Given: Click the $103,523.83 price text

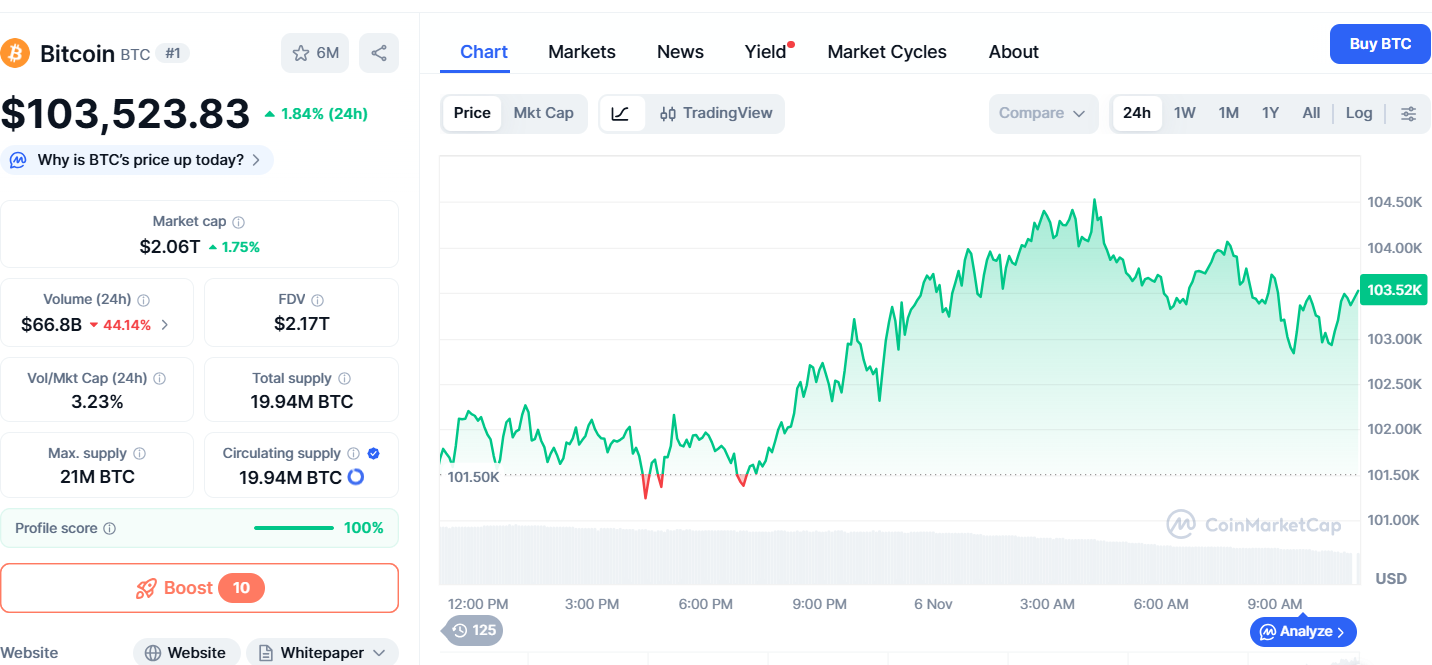Looking at the screenshot, I should (125, 114).
